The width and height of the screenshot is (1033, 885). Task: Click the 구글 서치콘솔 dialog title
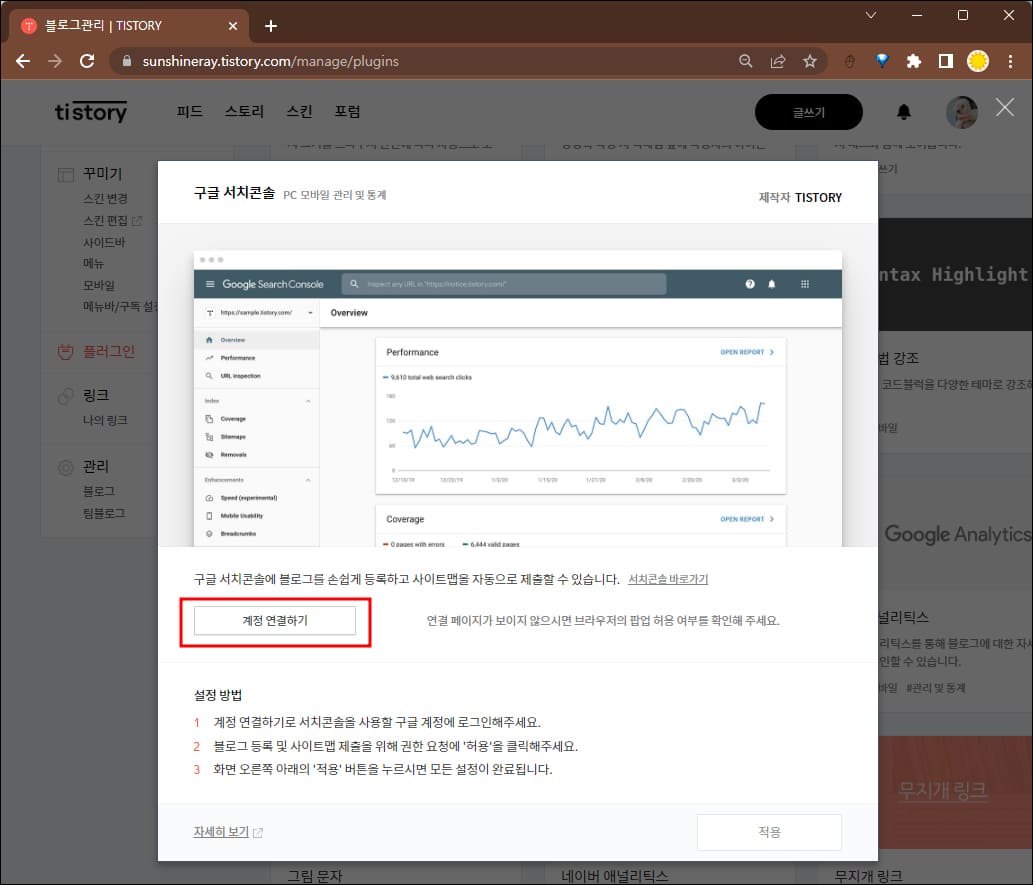point(234,193)
